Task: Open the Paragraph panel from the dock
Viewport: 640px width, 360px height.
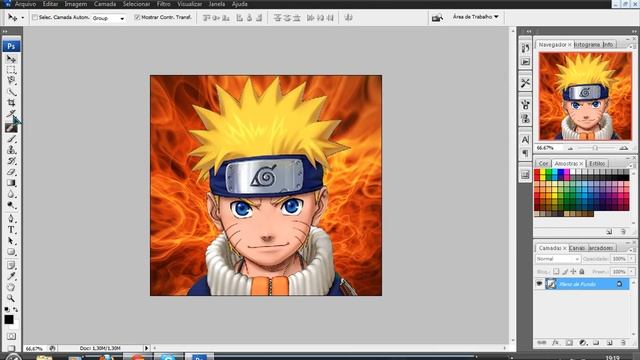Action: 525,153
